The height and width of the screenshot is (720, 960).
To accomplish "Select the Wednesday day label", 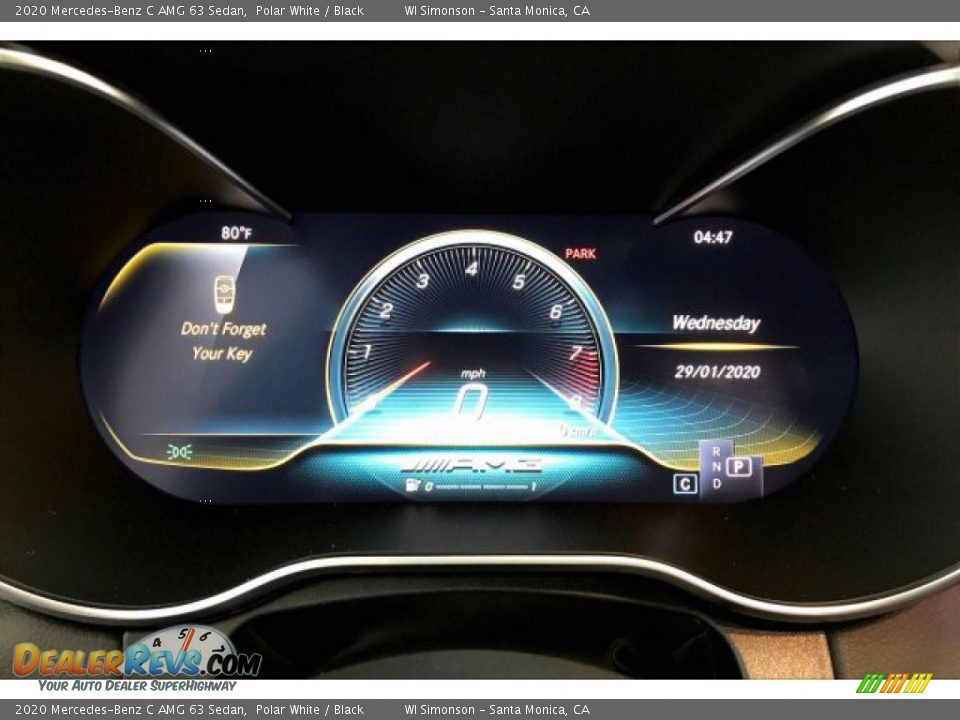I will coord(716,323).
